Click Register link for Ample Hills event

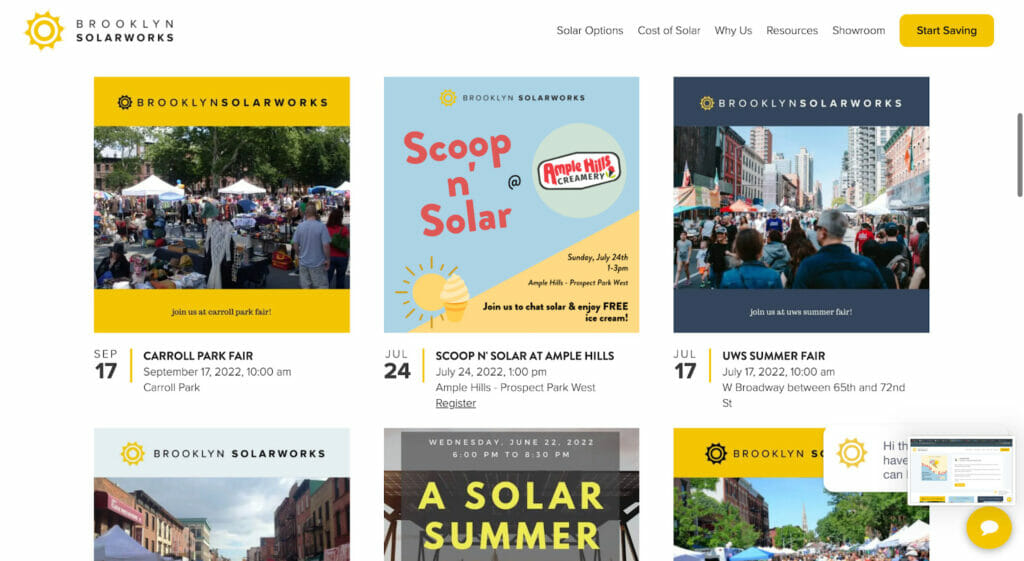(x=456, y=403)
